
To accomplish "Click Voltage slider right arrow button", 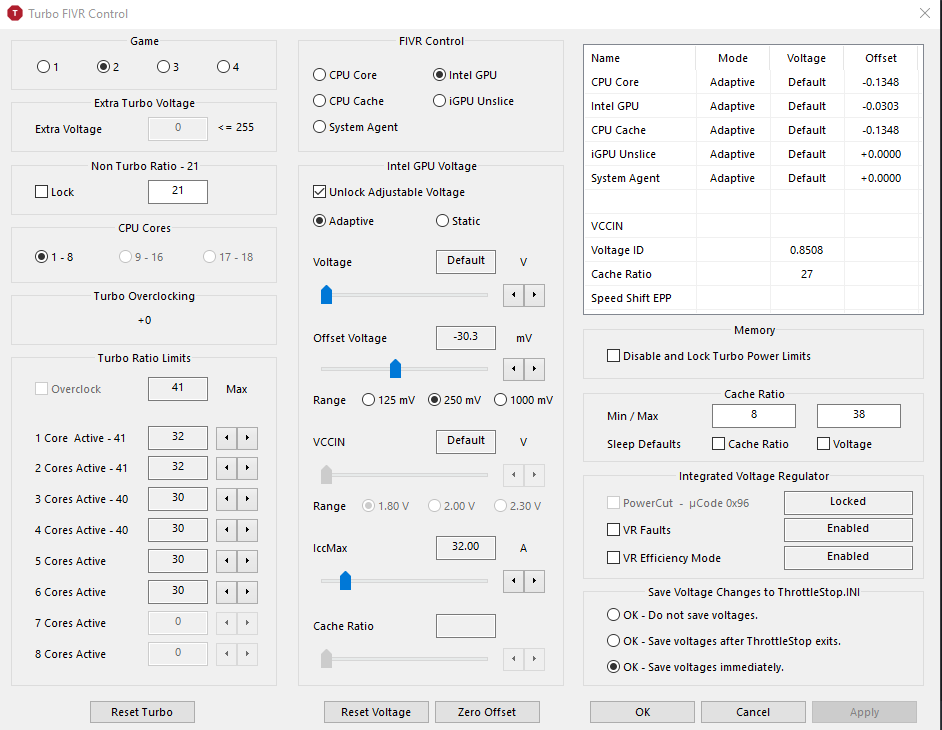I will click(535, 295).
